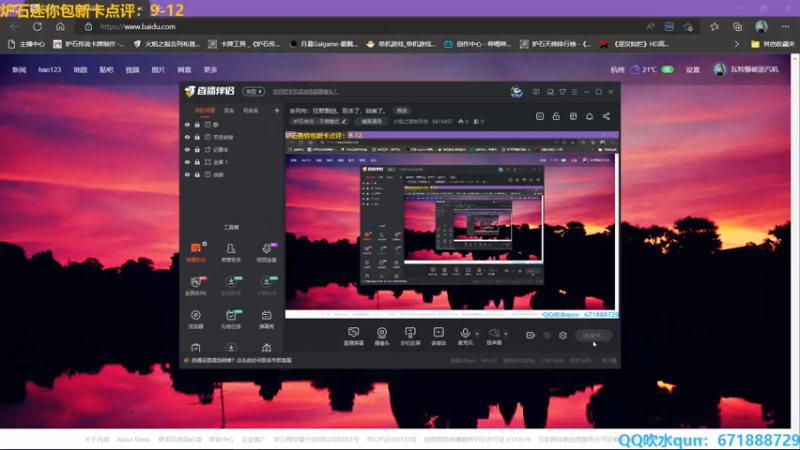800x450 pixels.
Task: Toggle visibility of the 群 source layer
Action: [x=187, y=124]
